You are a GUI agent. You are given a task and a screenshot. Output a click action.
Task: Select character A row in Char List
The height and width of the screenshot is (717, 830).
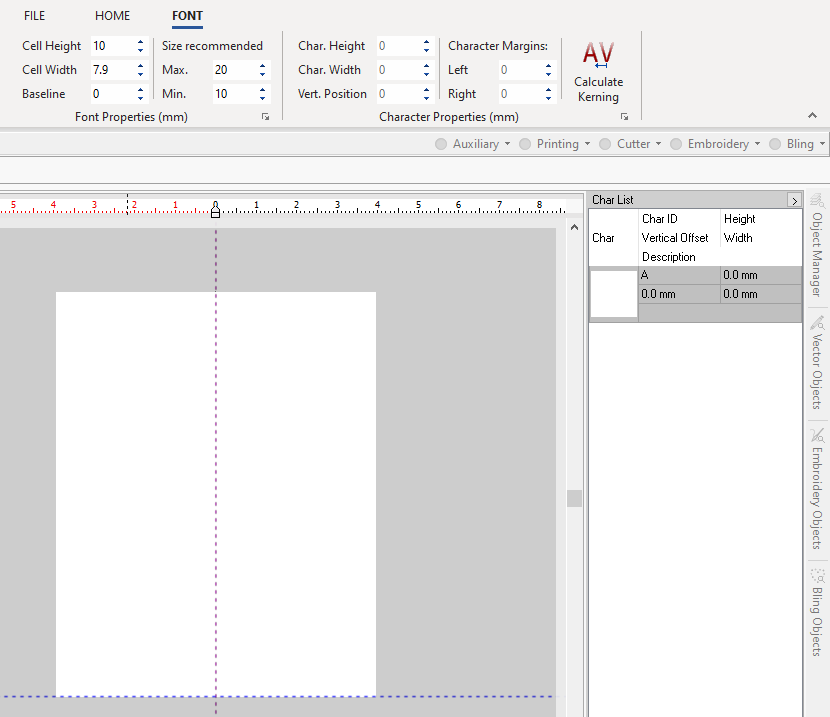(x=679, y=275)
